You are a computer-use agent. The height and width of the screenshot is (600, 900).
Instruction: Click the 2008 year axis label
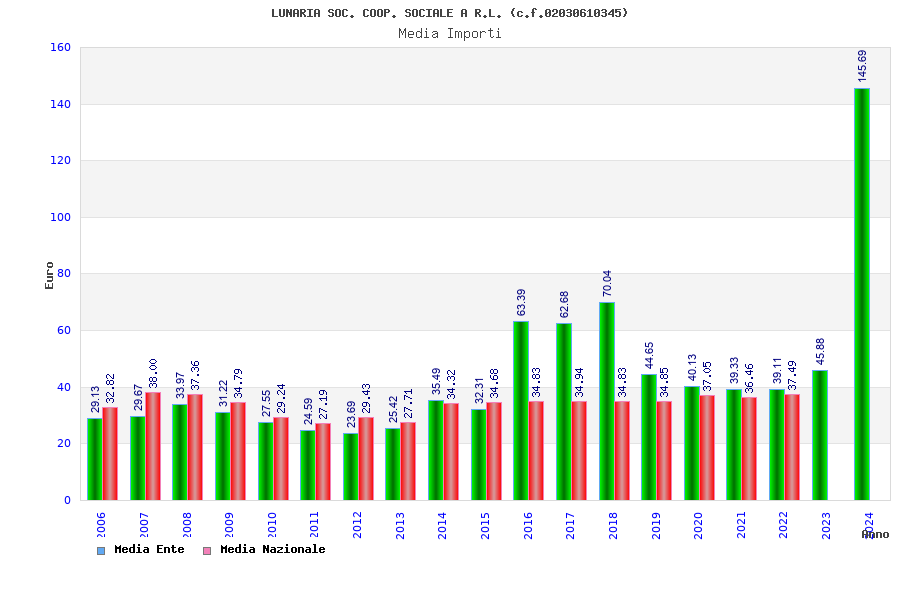[187, 525]
